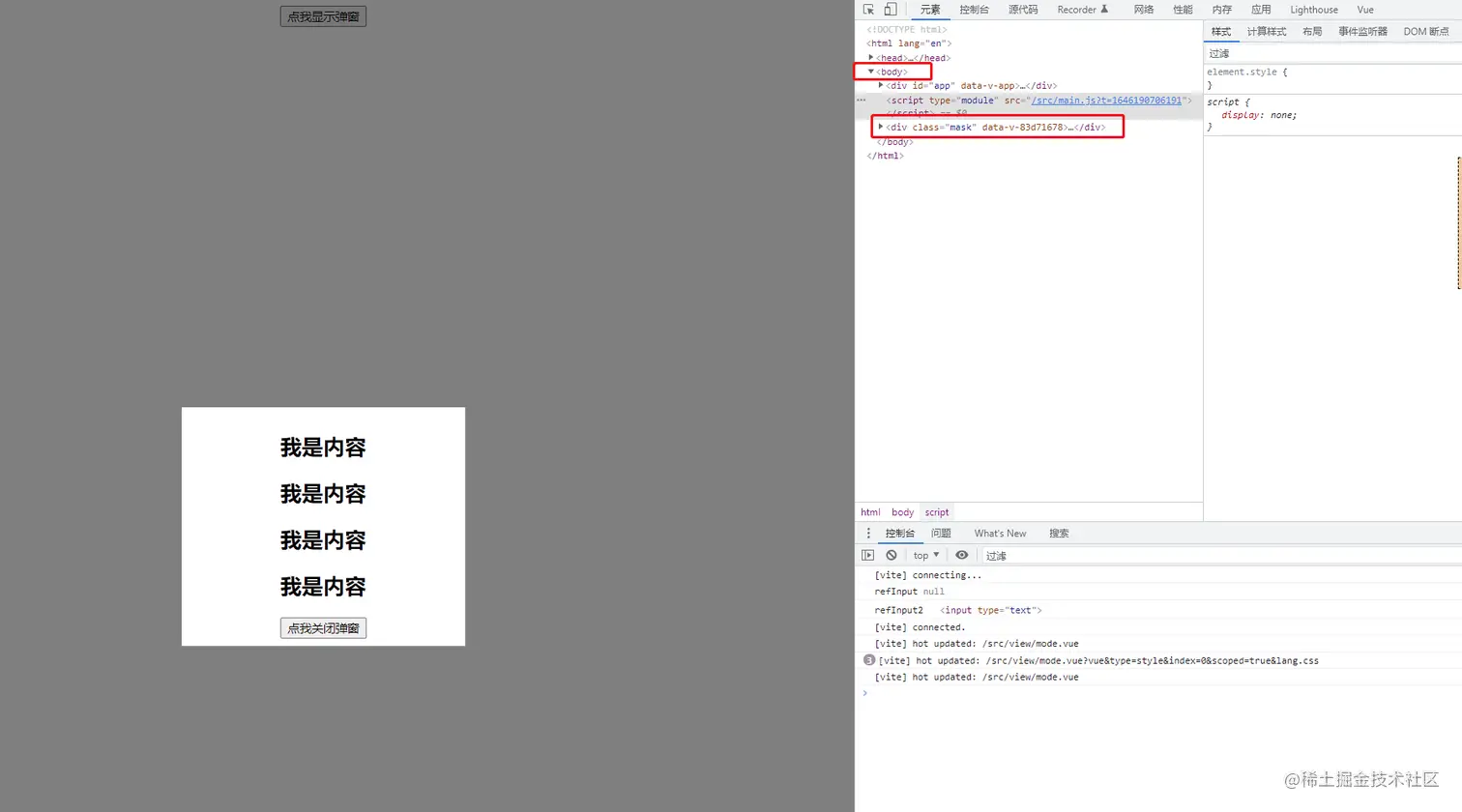Click the display: none style declaration
This screenshot has height=812, width=1462.
coord(1258,115)
